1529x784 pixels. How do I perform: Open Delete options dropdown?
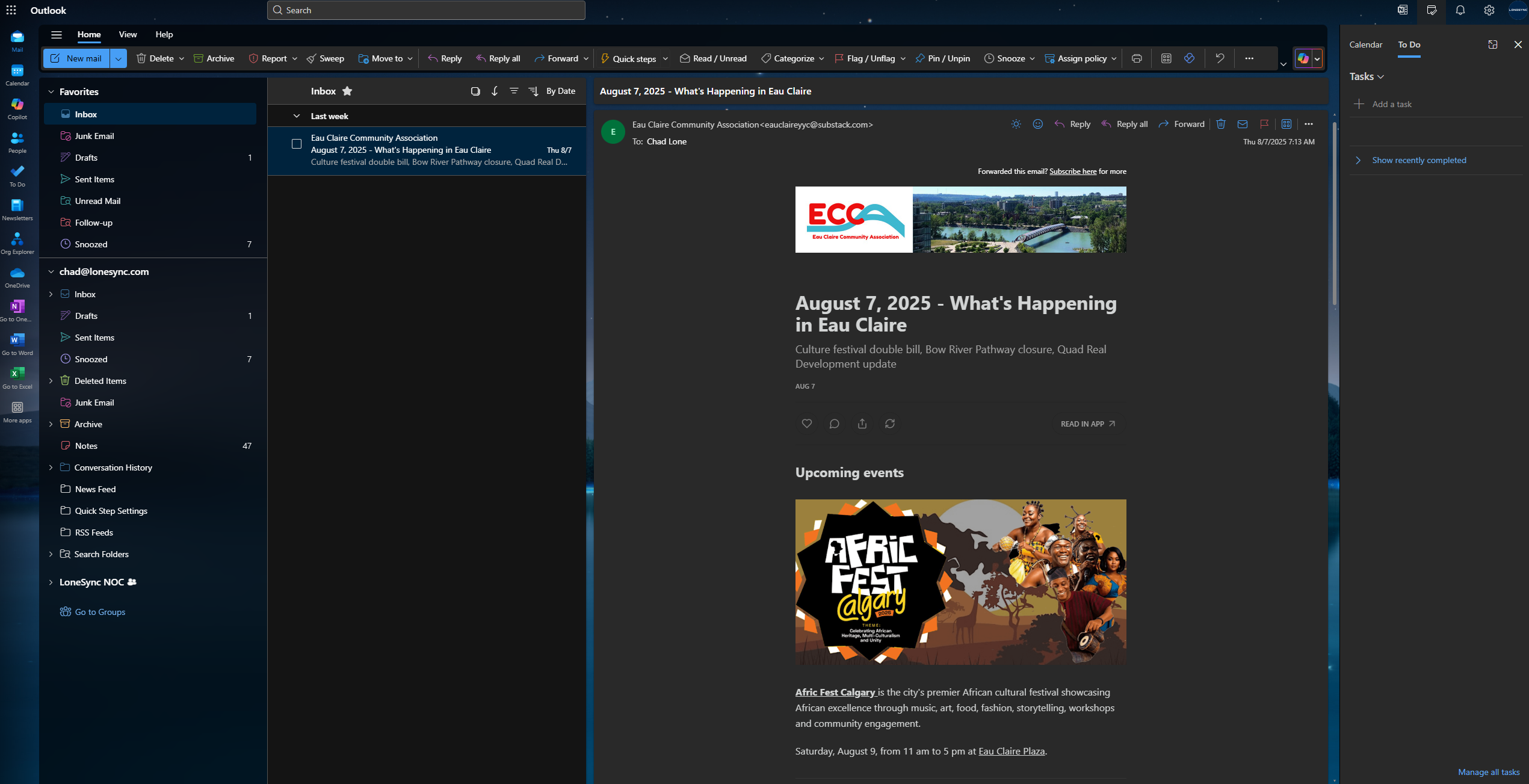[x=182, y=58]
